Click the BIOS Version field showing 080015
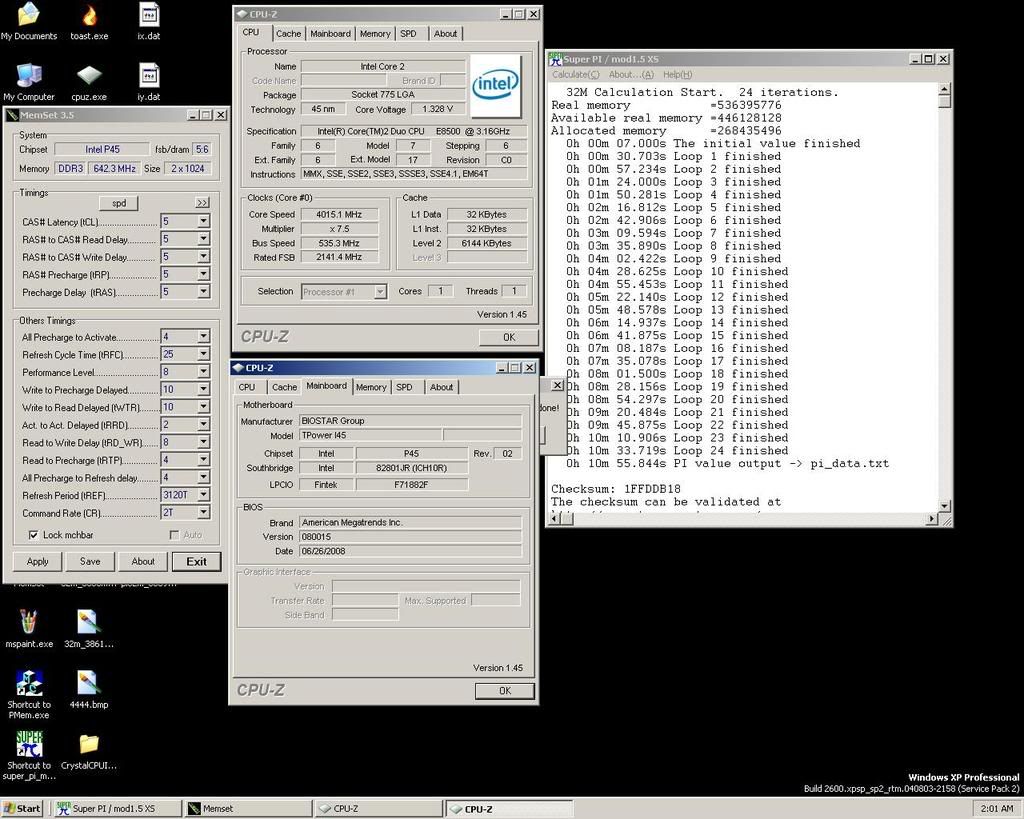The image size is (1024, 819). (x=410, y=537)
